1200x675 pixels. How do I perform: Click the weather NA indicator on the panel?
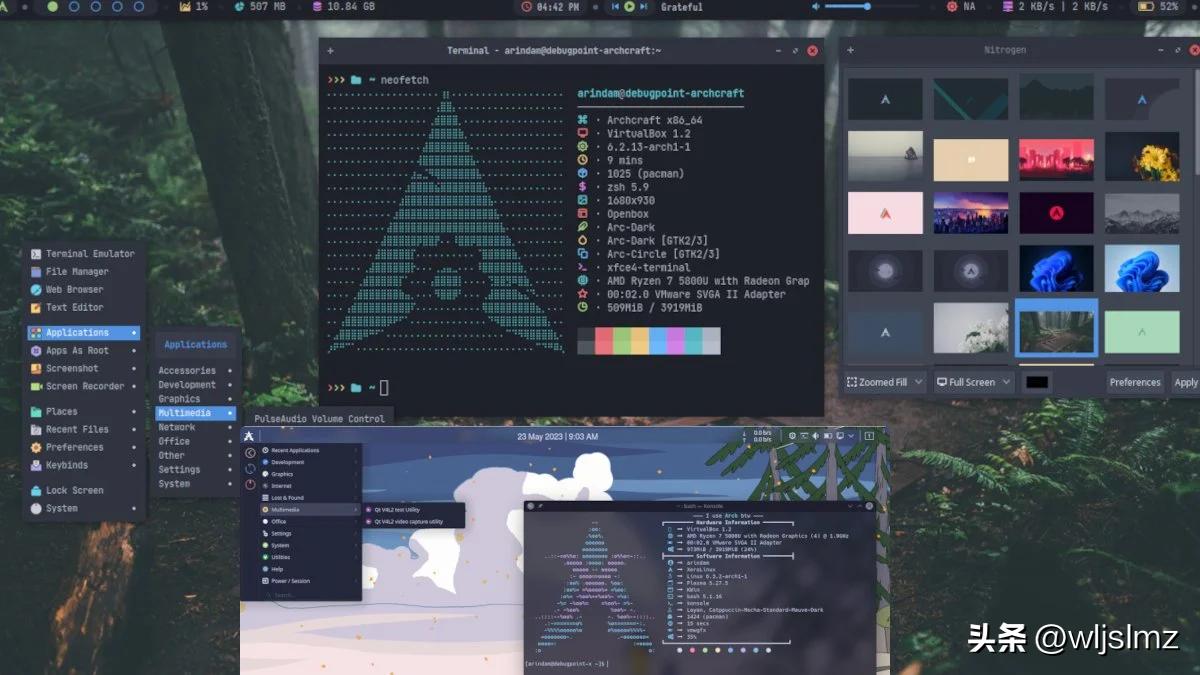point(962,7)
